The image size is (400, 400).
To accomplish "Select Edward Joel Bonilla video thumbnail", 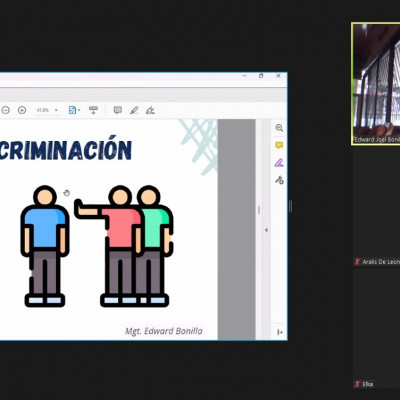I will click(376, 84).
